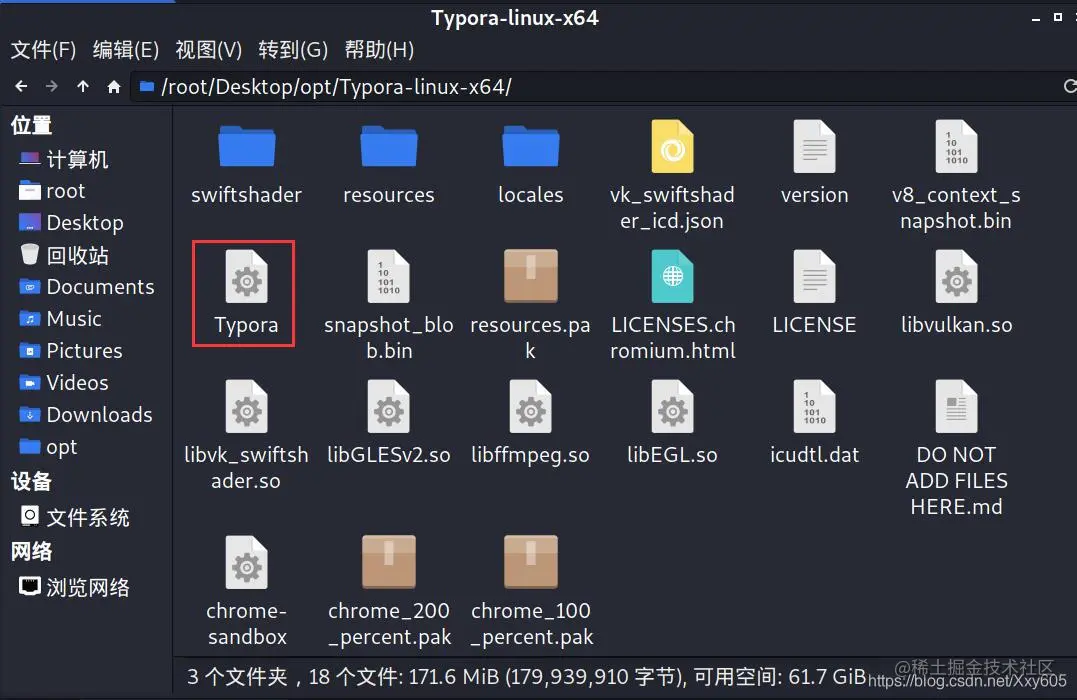Select the snapshot_blob.bin file icon

point(389,276)
